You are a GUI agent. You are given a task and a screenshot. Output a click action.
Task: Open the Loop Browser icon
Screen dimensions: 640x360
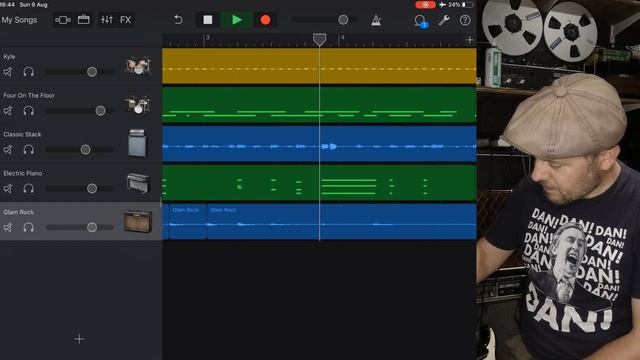(x=420, y=20)
